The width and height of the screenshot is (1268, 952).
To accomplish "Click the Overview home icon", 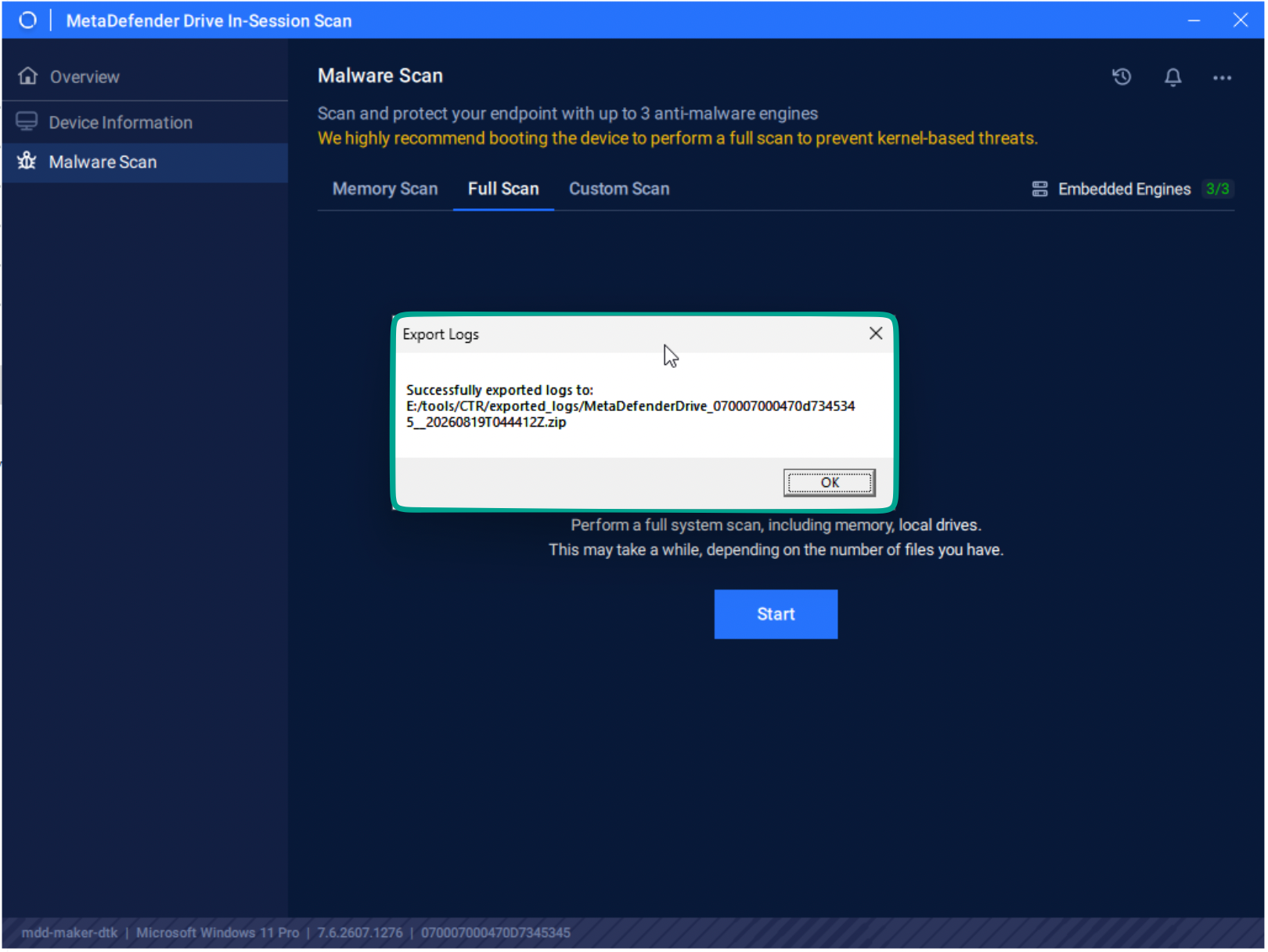I will [28, 76].
